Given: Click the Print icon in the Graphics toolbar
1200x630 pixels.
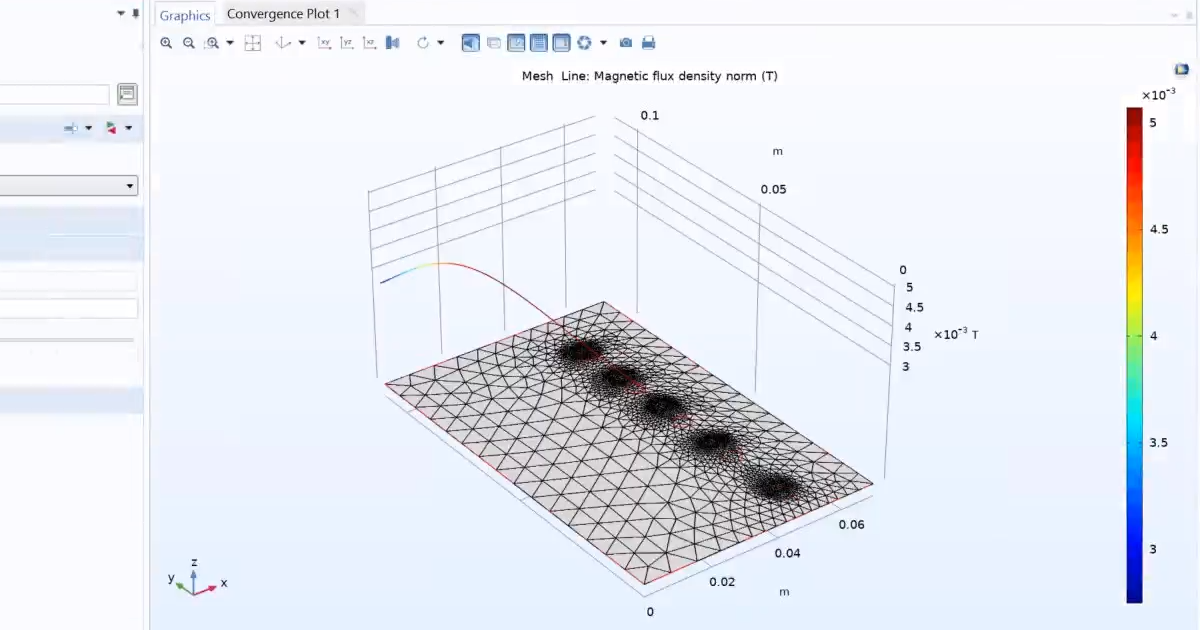Looking at the screenshot, I should tap(648, 42).
